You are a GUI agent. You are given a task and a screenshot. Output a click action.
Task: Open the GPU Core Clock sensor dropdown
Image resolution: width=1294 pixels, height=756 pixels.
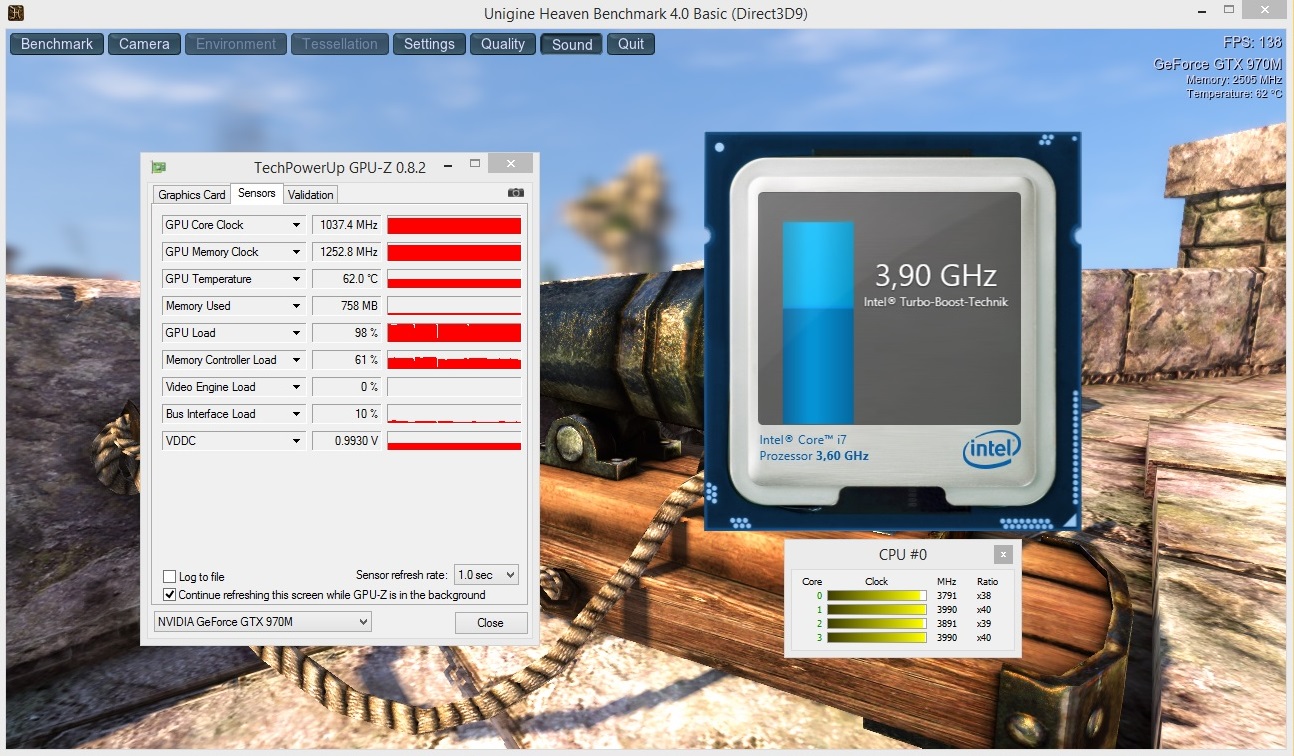click(296, 225)
